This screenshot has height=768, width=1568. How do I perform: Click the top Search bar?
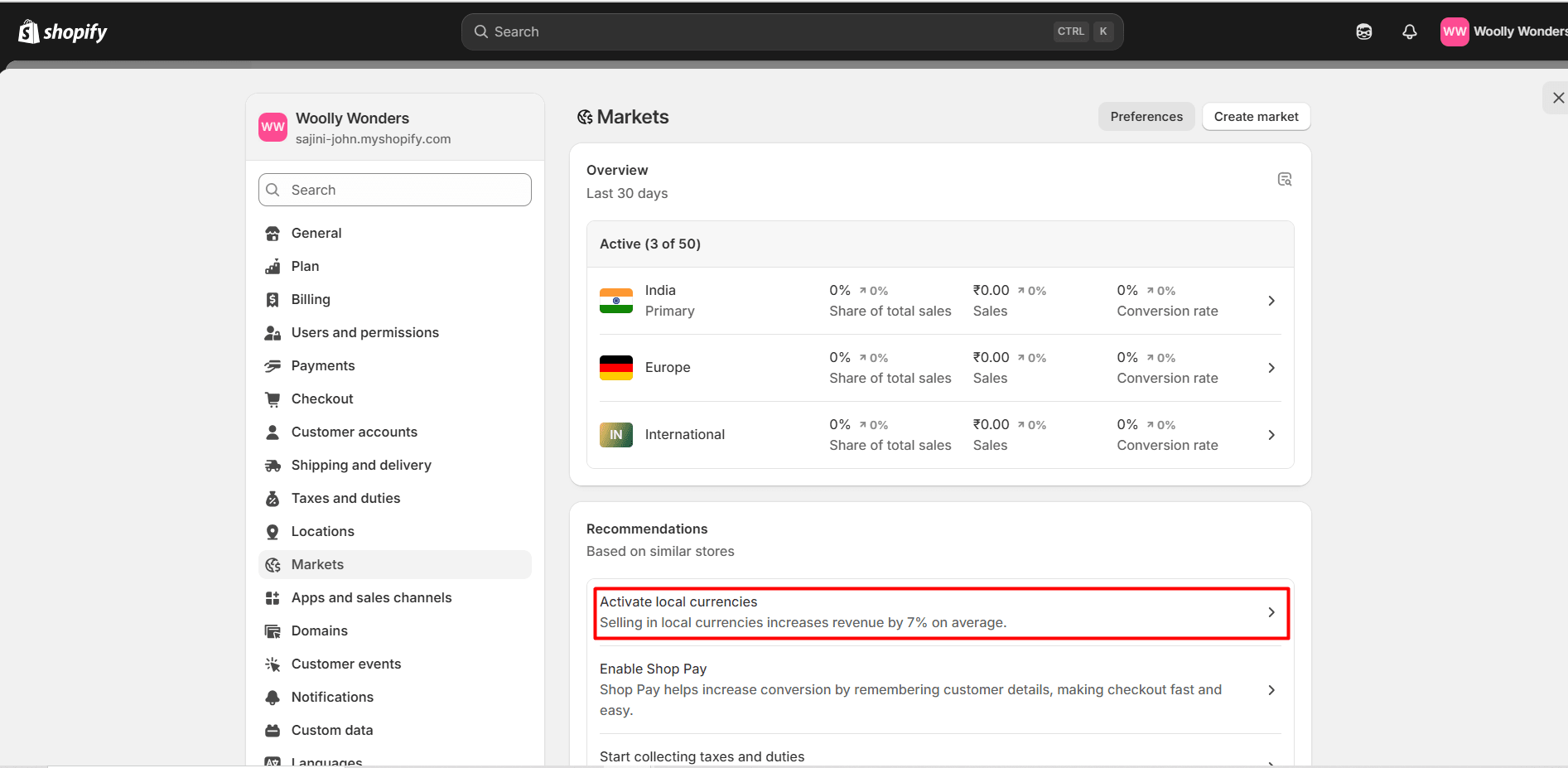(x=792, y=31)
